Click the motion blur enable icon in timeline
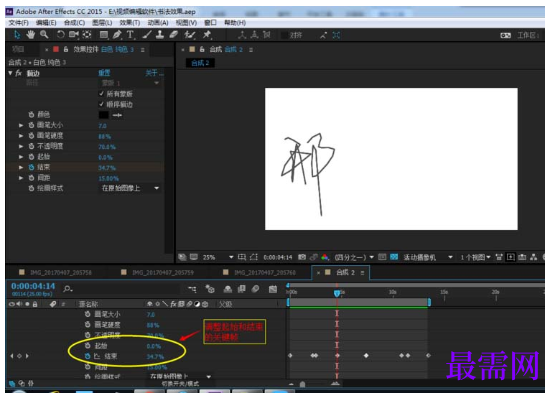558x397 pixels. click(256, 289)
